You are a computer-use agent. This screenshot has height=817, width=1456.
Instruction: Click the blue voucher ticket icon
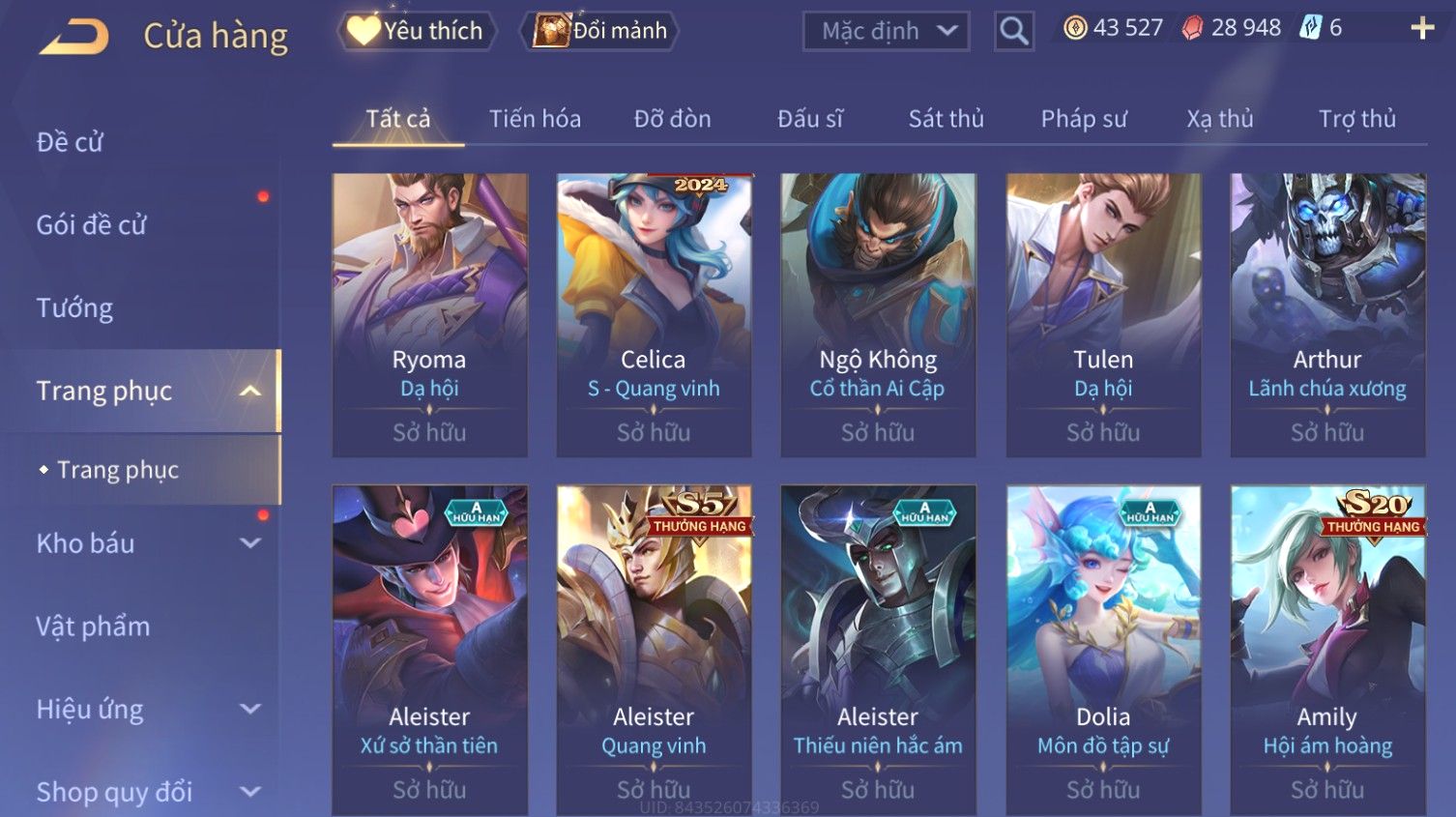(x=1310, y=28)
